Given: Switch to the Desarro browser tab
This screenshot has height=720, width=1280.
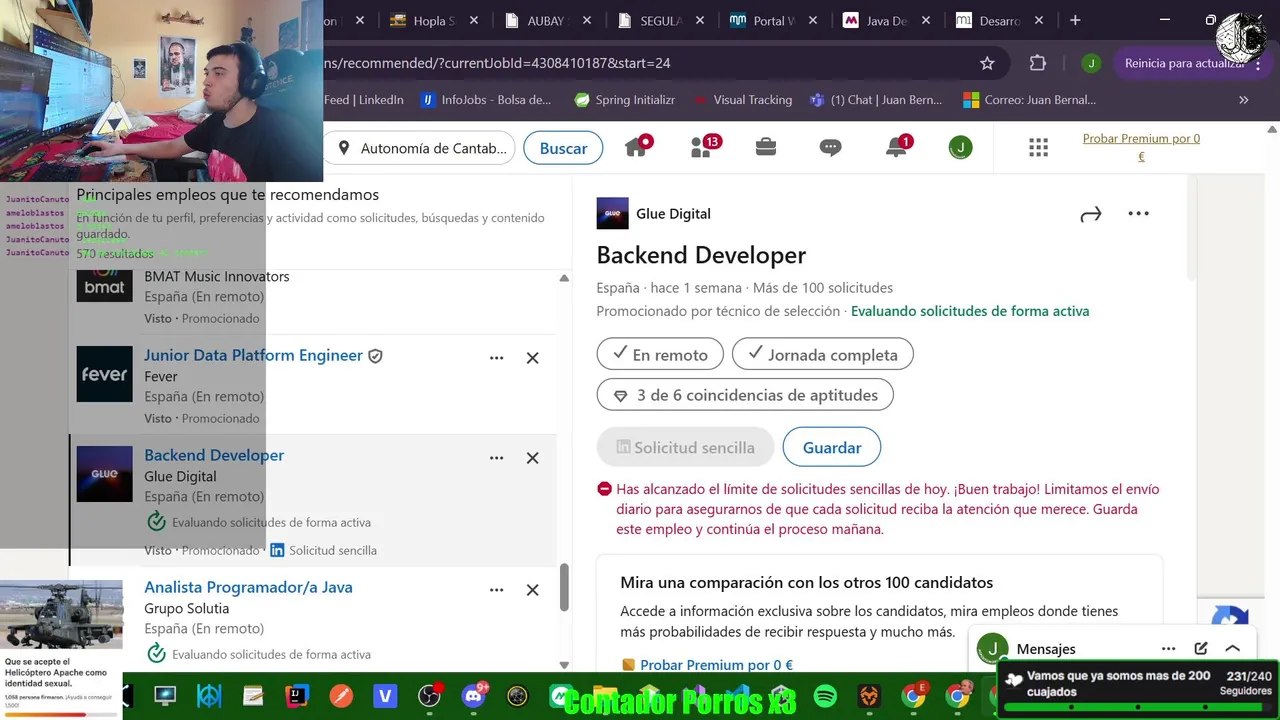Looking at the screenshot, I should (x=1000, y=20).
